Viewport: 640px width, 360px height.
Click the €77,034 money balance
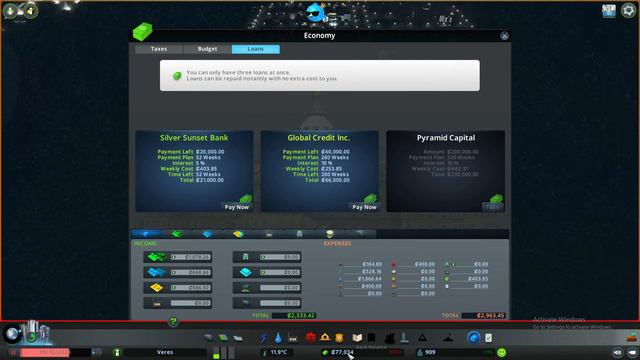tap(342, 352)
